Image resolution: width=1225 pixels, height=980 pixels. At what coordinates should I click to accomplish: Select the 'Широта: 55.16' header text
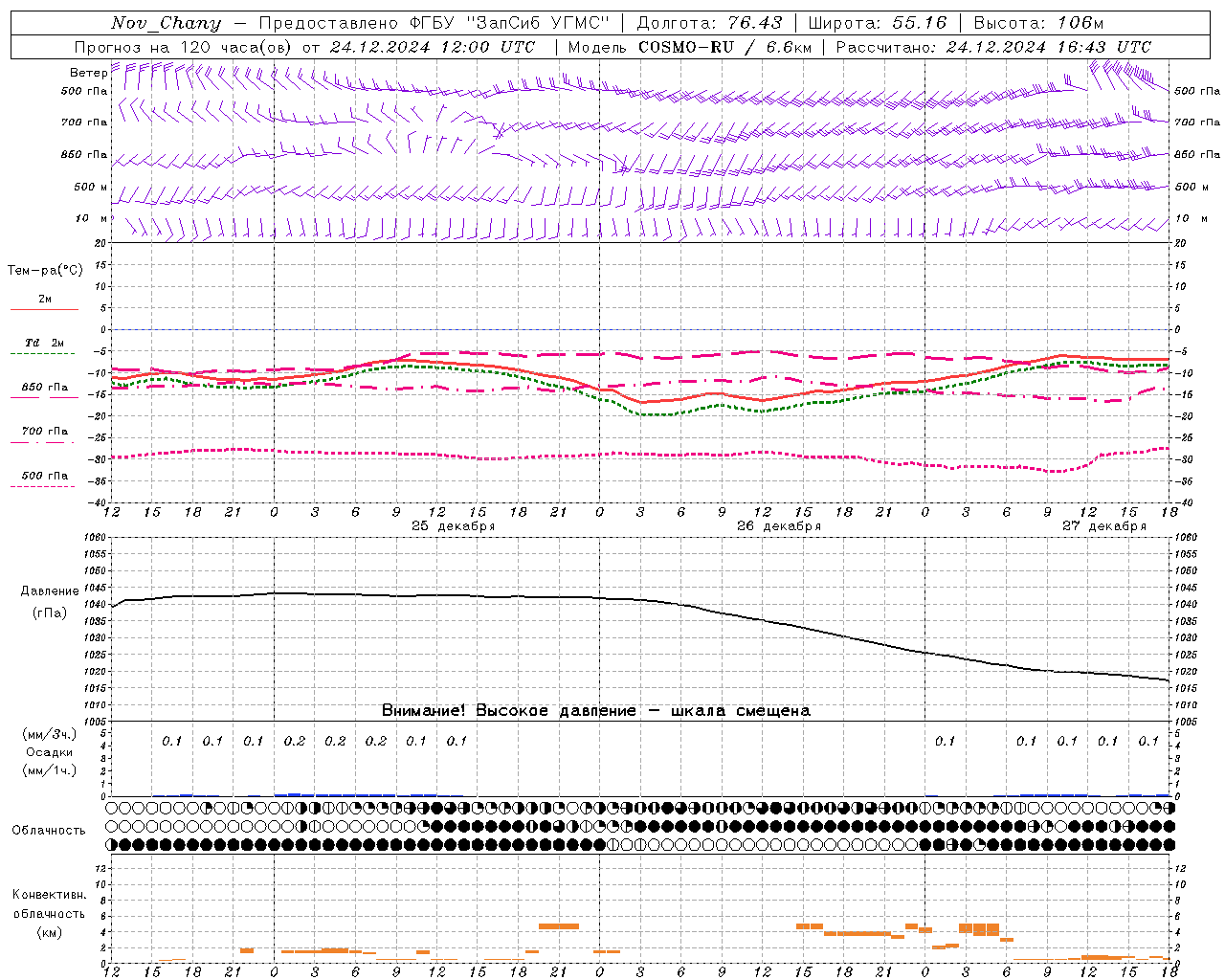[x=878, y=23]
